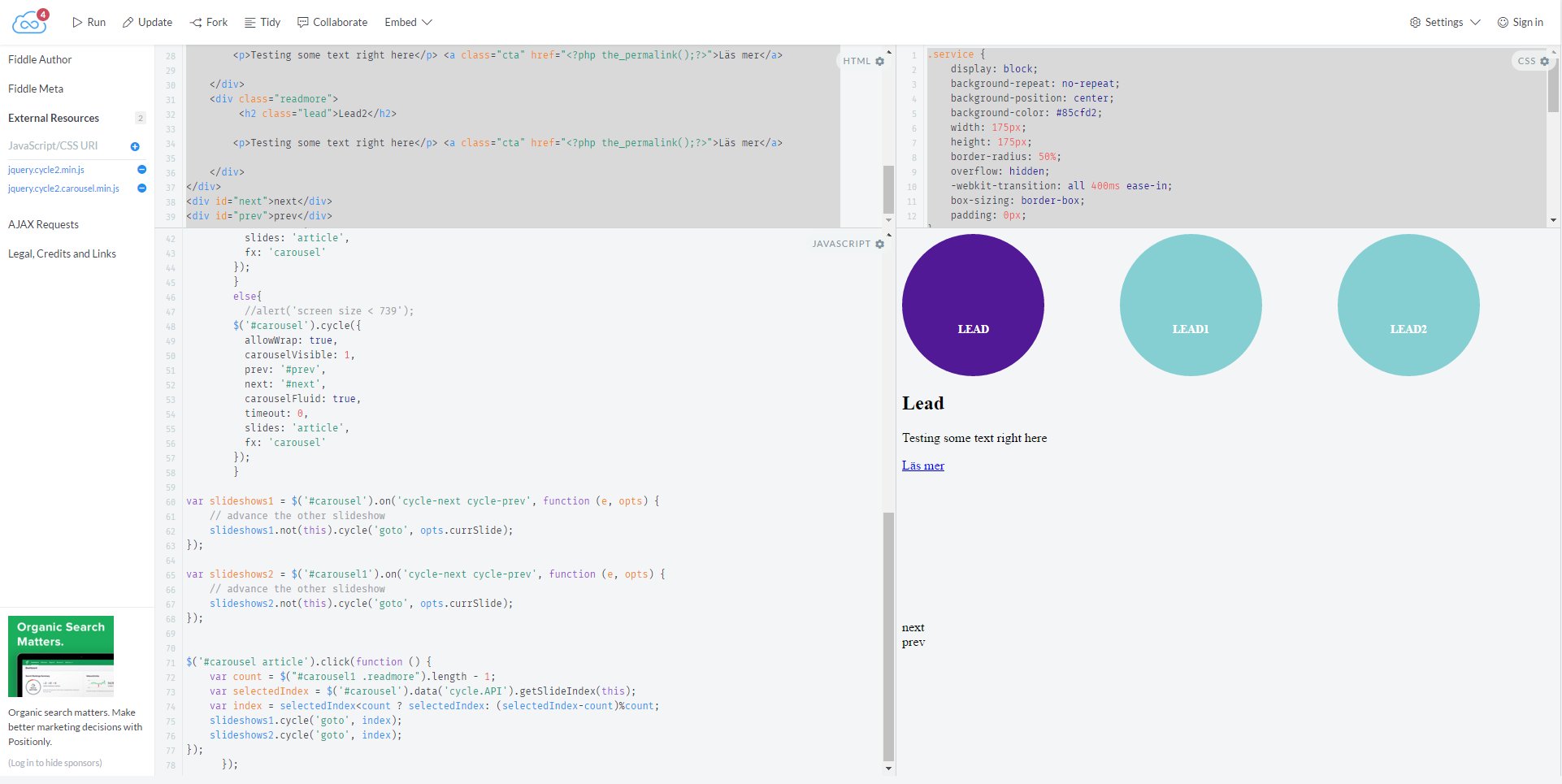The image size is (1562, 784).
Task: Click the 'var slideshows2' line in JavaScript
Action: pyautogui.click(x=426, y=574)
